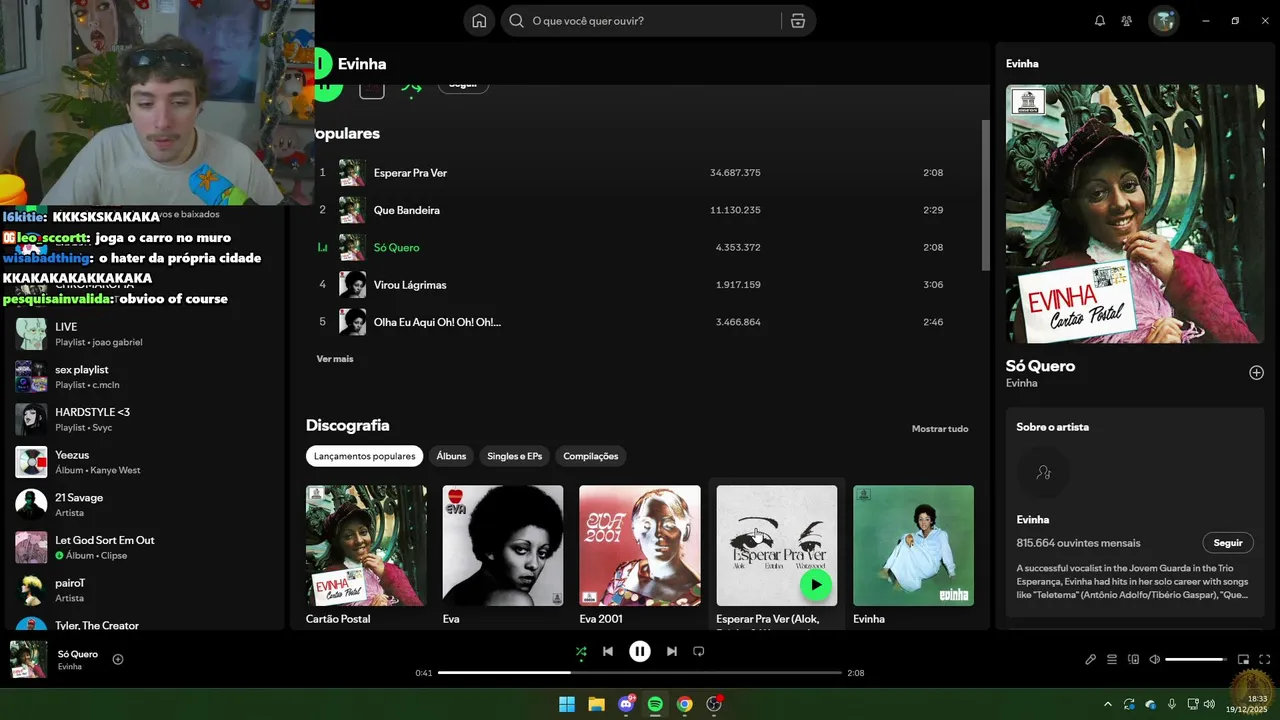The image size is (1280, 720).
Task: Open Friend Activity icon in top bar
Action: 1127,21
